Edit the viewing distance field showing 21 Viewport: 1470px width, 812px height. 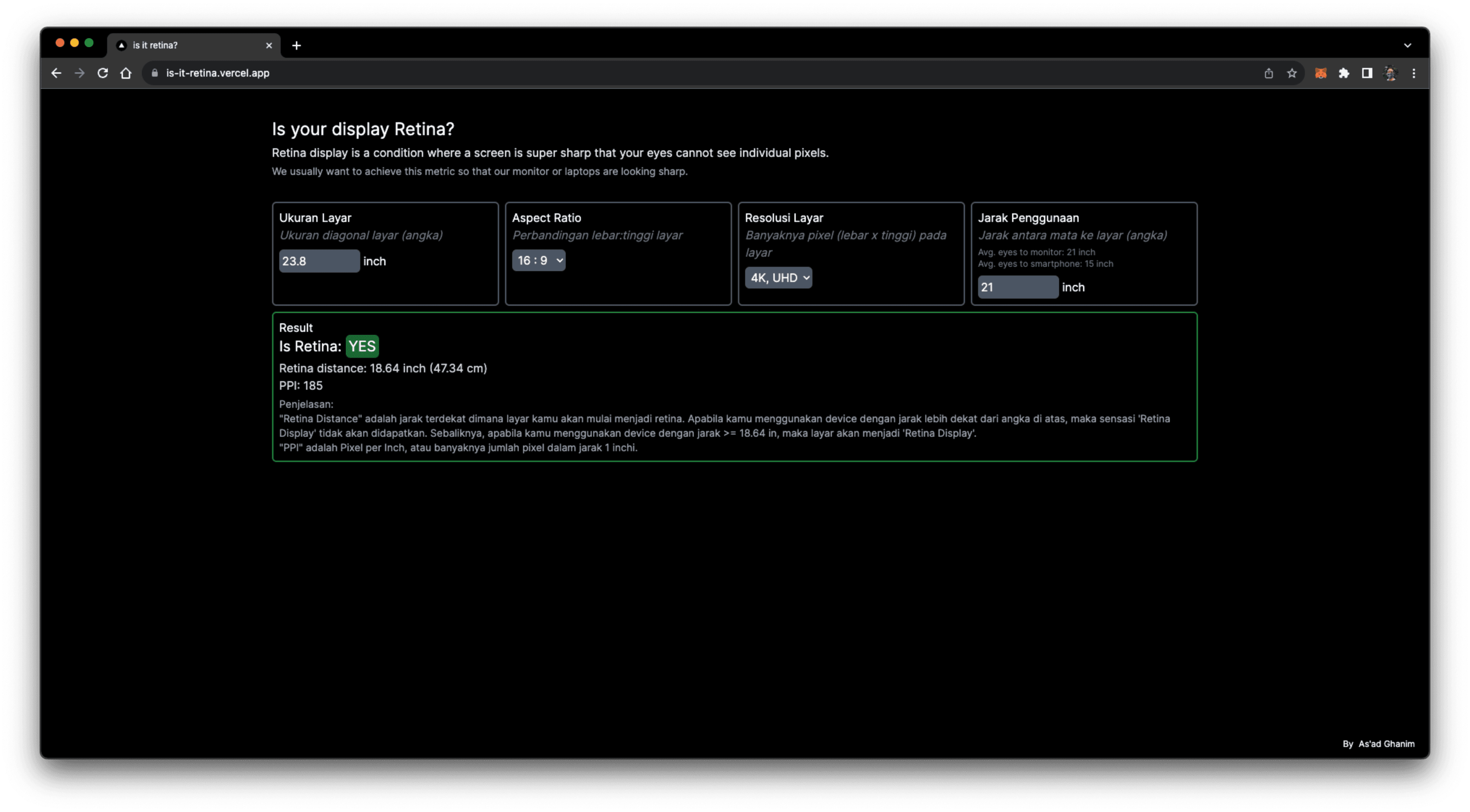pyautogui.click(x=1018, y=287)
